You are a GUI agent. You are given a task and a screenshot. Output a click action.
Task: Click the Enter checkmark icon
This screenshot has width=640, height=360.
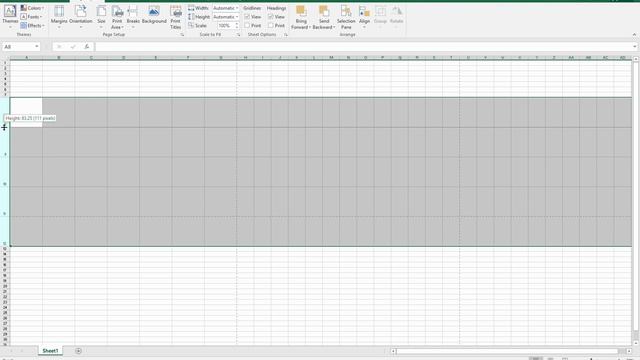click(x=73, y=47)
